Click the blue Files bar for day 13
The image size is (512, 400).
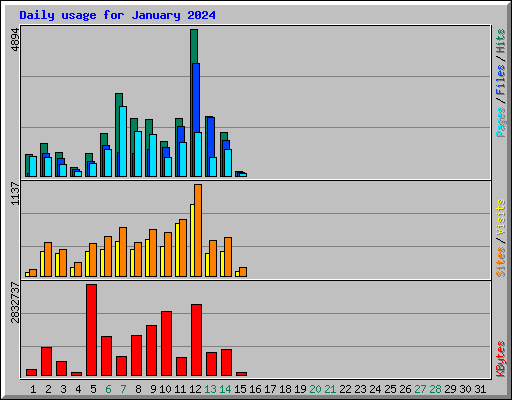(x=211, y=137)
